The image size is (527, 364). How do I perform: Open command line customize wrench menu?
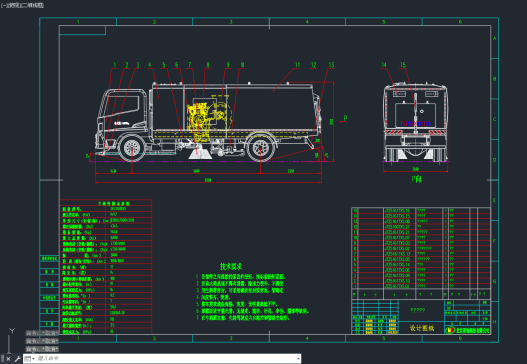click(x=17, y=359)
